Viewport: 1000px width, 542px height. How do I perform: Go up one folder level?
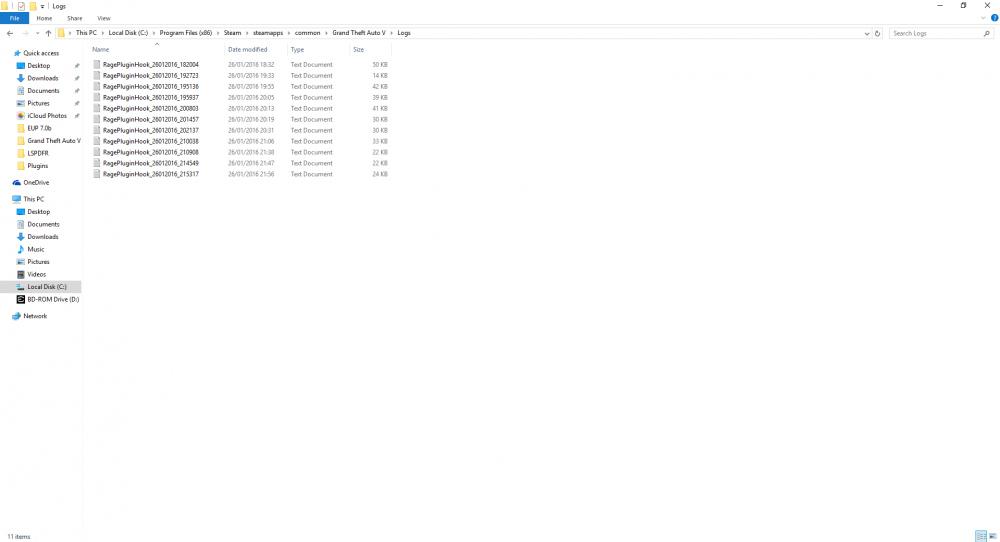point(48,33)
